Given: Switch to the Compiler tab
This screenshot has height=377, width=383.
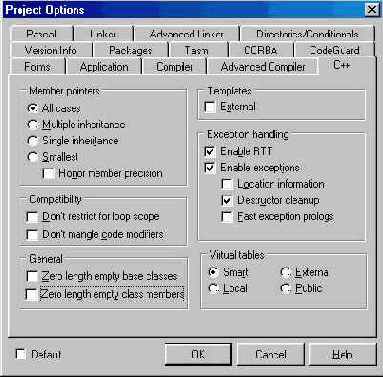Looking at the screenshot, I should click(x=174, y=67).
